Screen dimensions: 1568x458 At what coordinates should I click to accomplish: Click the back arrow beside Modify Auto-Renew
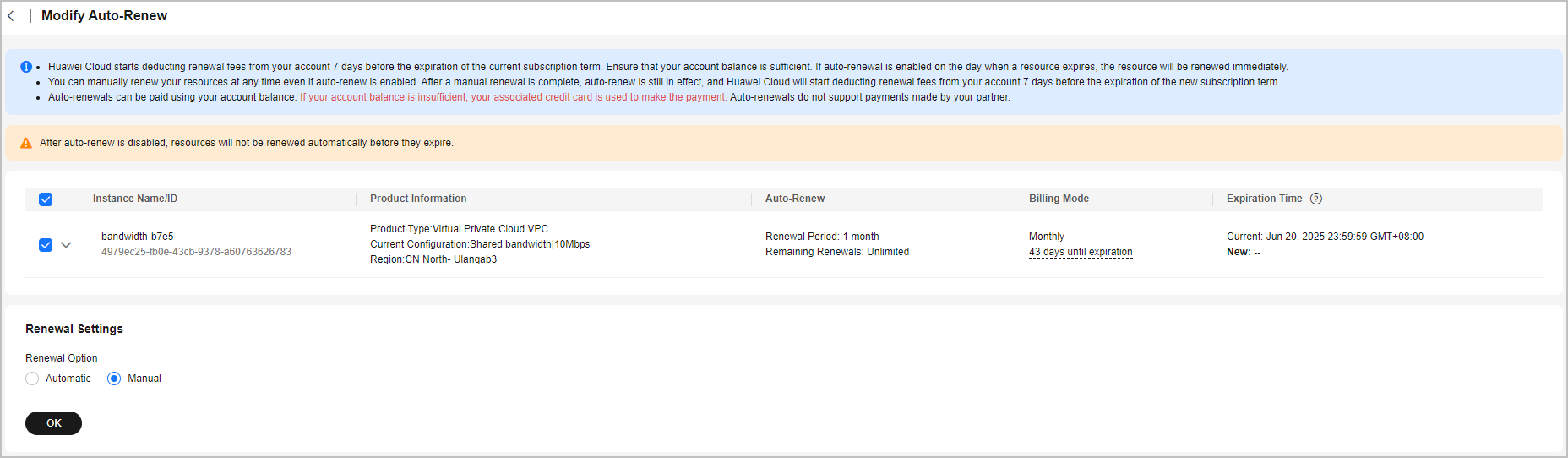point(11,16)
